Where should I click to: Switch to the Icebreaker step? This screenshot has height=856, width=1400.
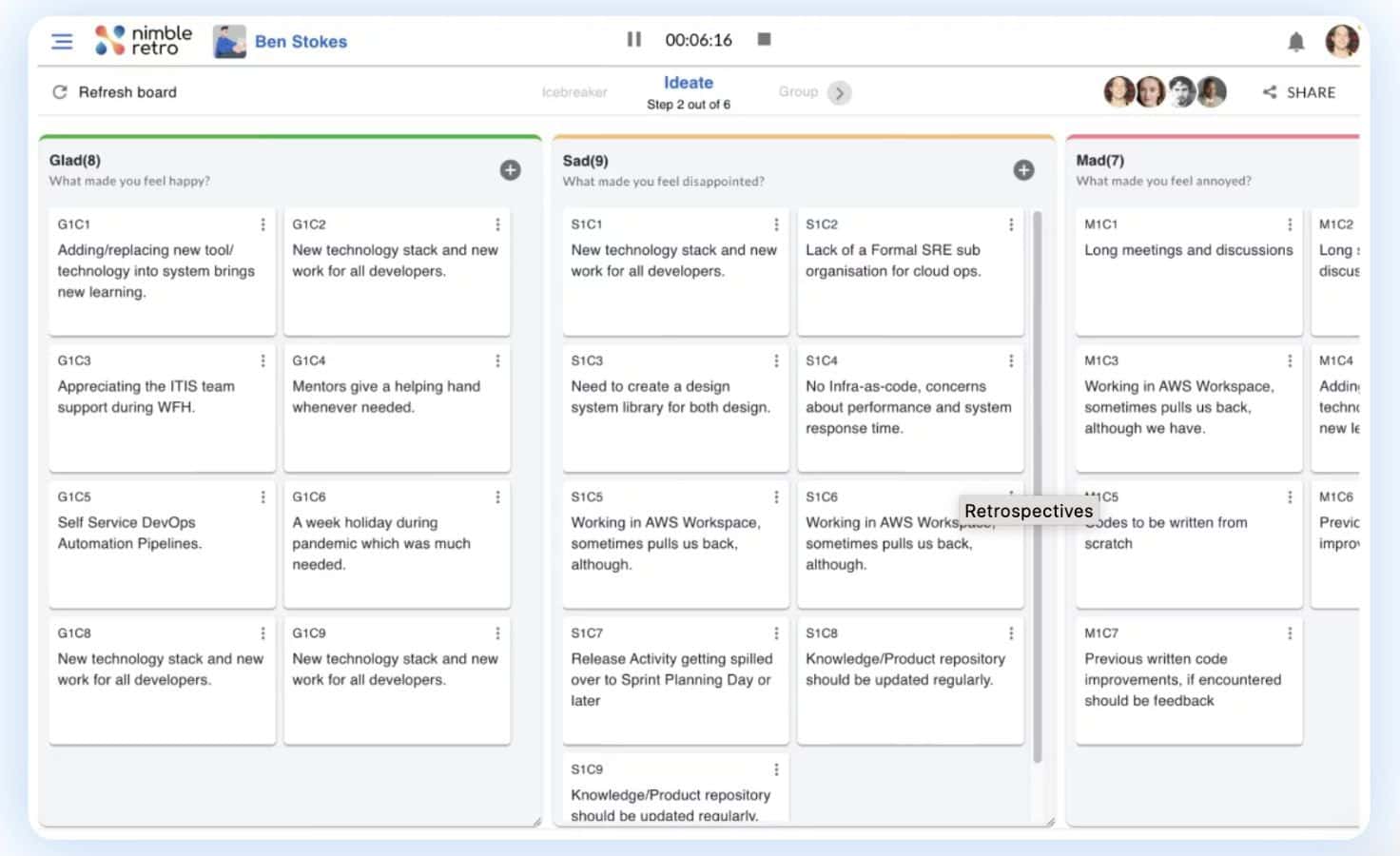click(574, 92)
